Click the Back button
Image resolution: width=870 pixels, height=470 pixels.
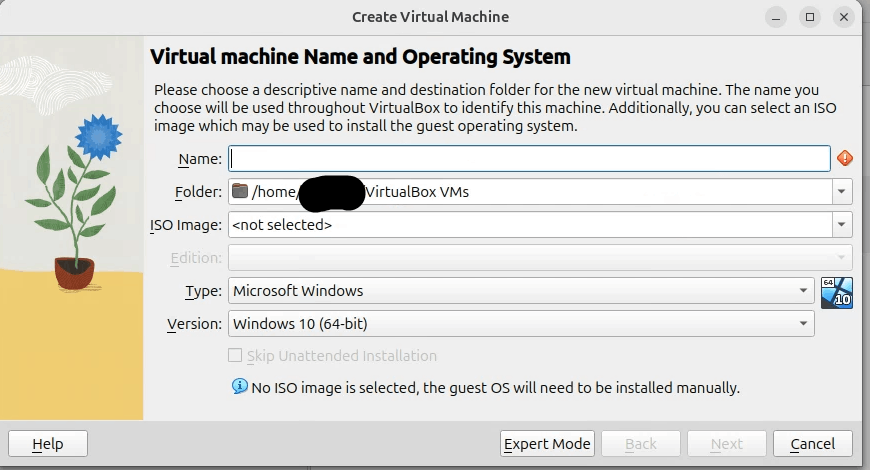pyautogui.click(x=641, y=444)
